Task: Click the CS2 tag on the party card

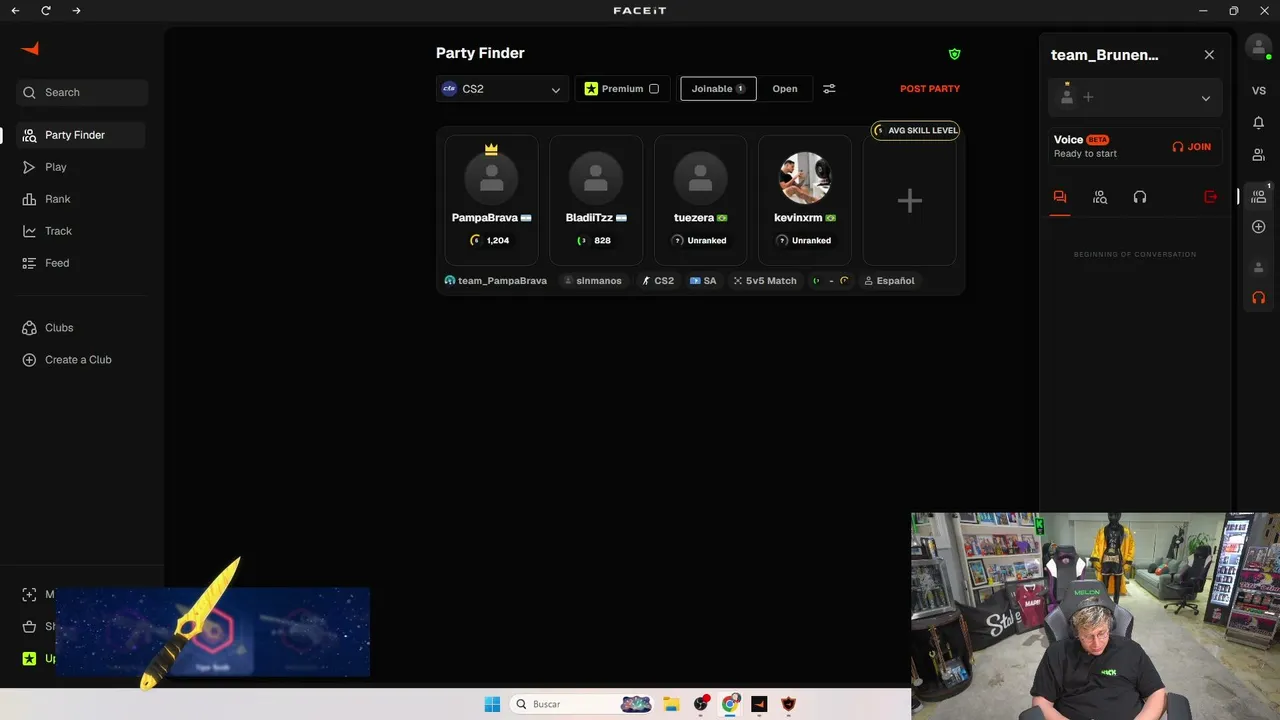Action: 658,281
